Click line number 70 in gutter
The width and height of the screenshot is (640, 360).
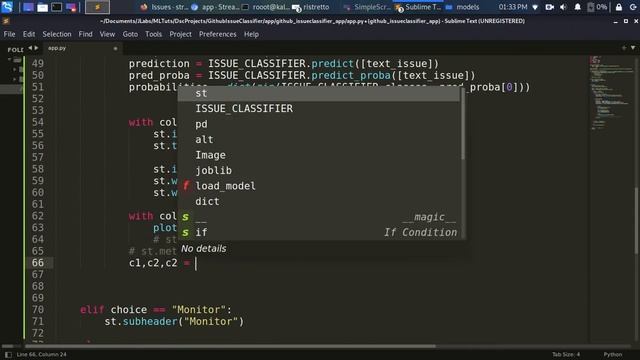pyautogui.click(x=38, y=310)
